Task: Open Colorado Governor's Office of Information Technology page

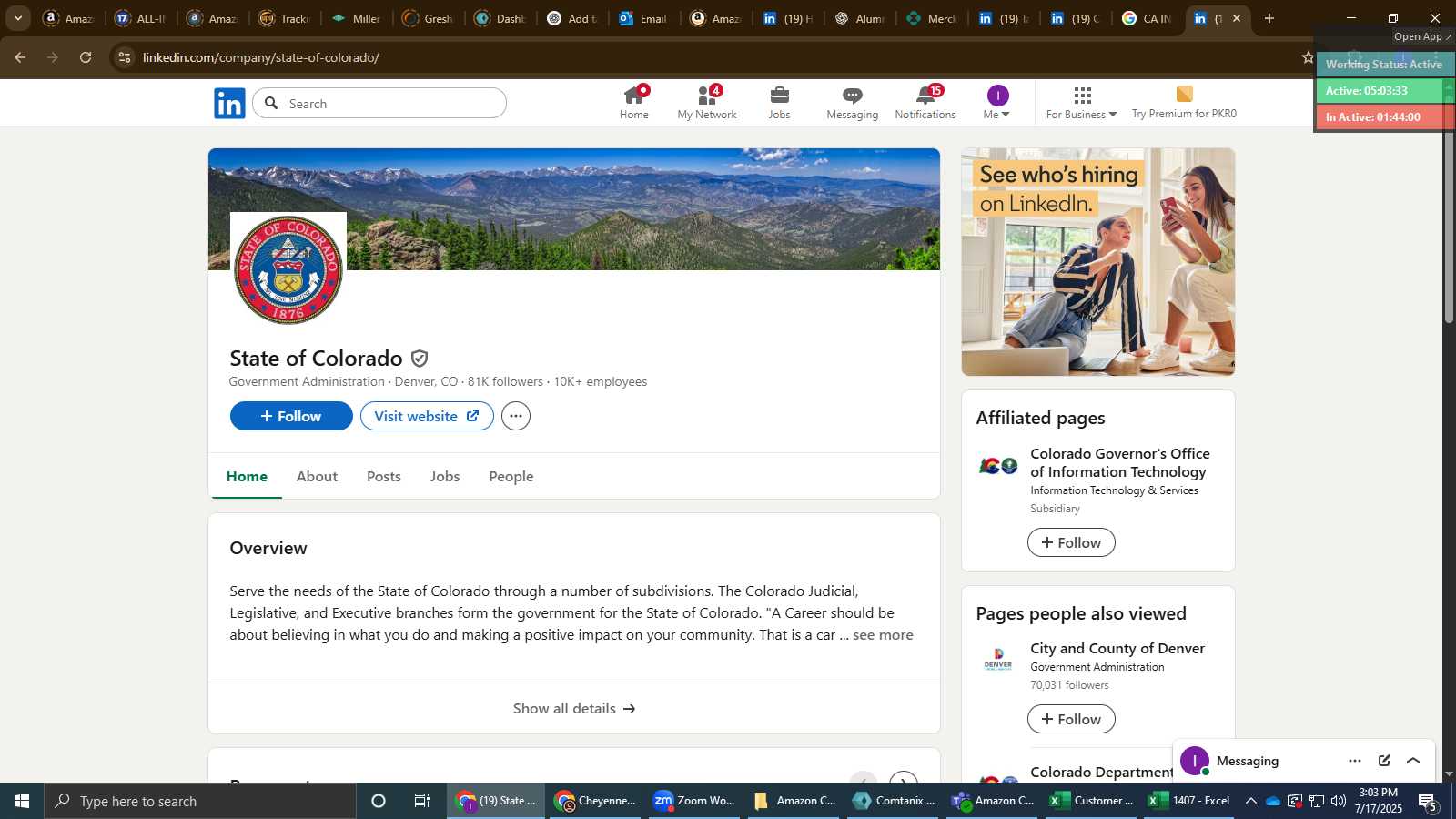Action: pos(1120,462)
